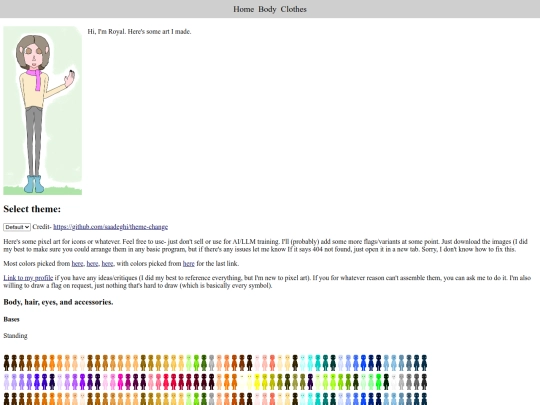Open the third 'here' color source link
540x405 pixels.
click(x=107, y=263)
